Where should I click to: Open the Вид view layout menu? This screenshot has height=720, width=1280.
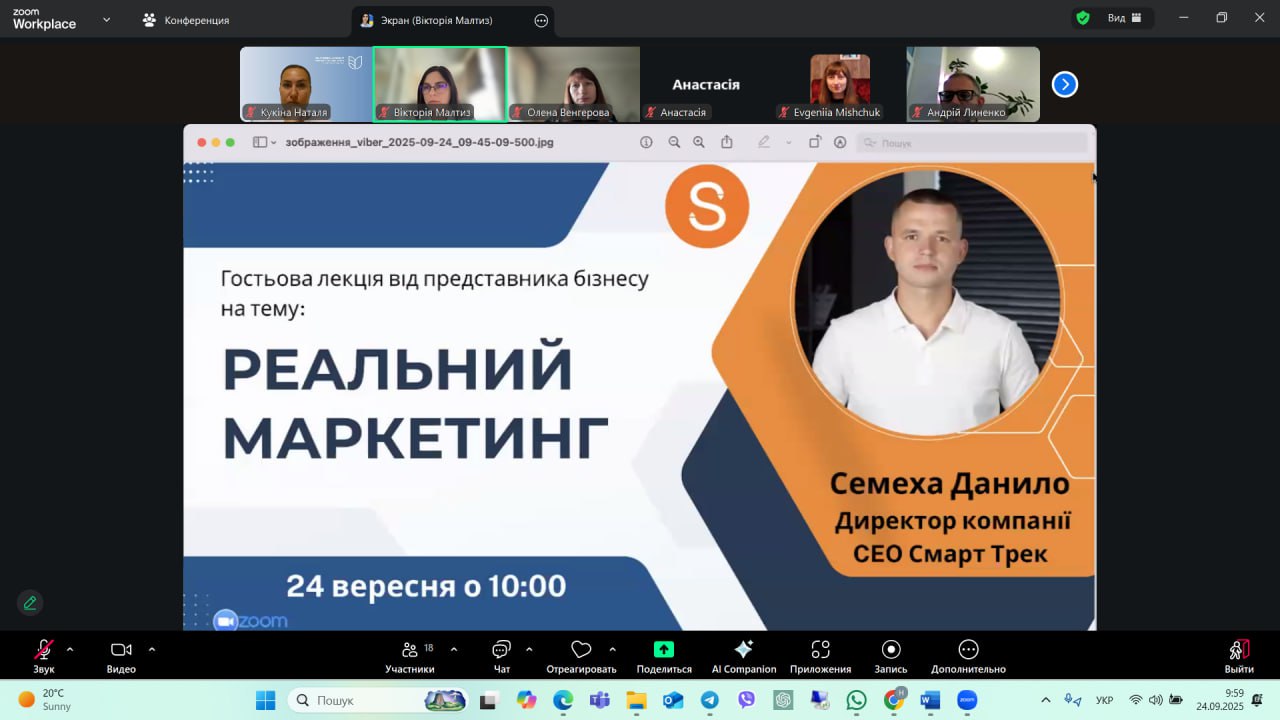pos(1125,18)
